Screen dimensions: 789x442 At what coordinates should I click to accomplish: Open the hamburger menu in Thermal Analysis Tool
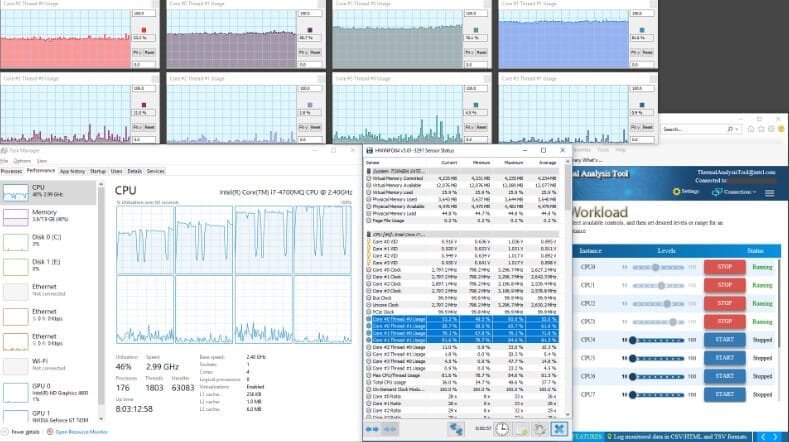click(769, 192)
